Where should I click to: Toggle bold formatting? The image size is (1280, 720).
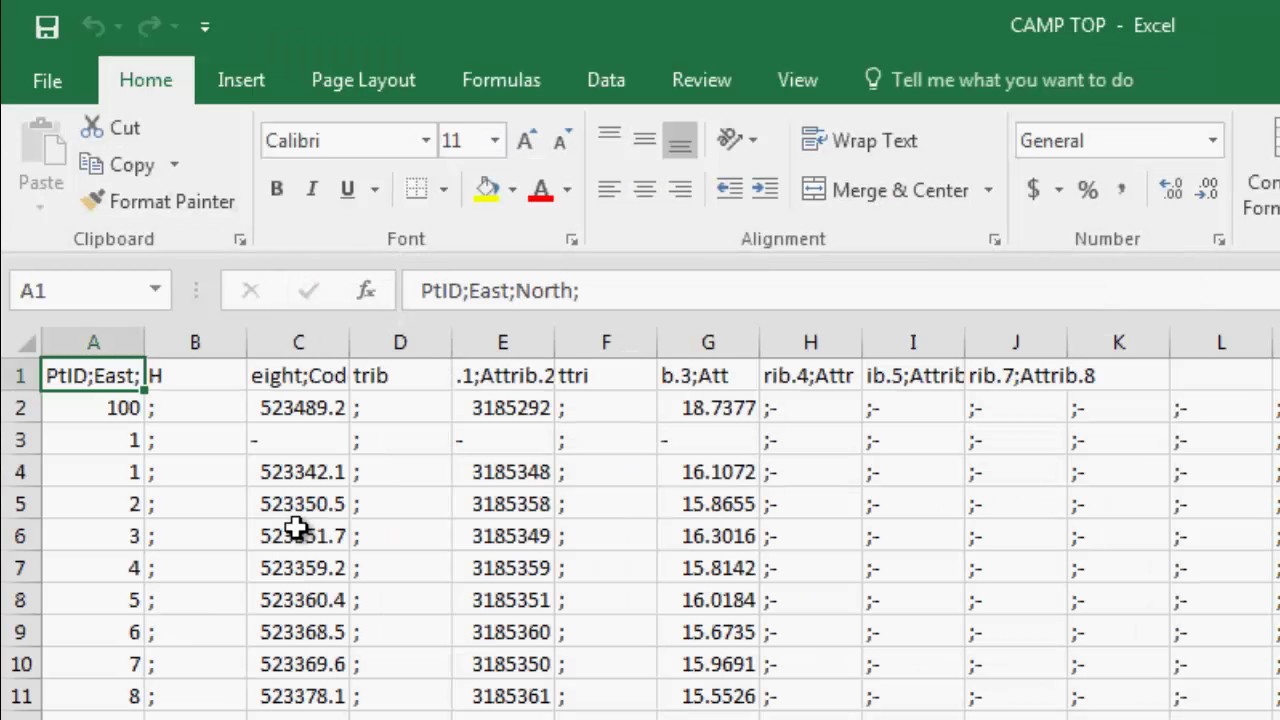tap(276, 189)
